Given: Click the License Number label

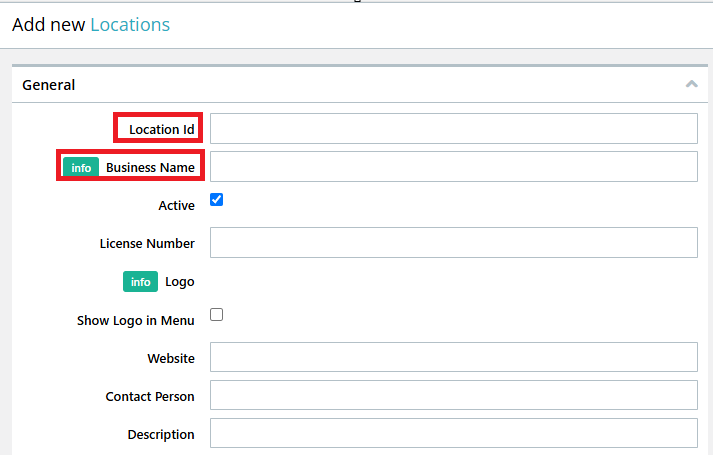Looking at the screenshot, I should 147,244.
